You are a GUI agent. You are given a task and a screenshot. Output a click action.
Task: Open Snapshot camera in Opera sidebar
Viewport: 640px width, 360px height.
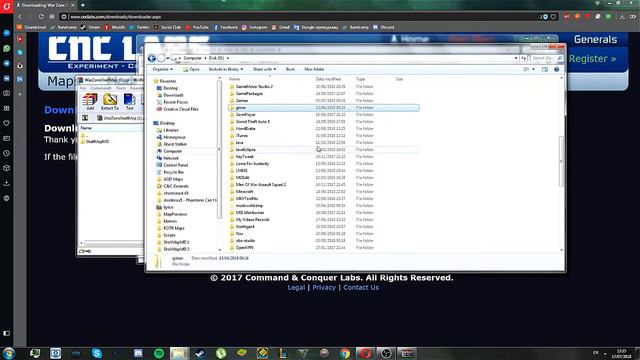tap(7, 93)
